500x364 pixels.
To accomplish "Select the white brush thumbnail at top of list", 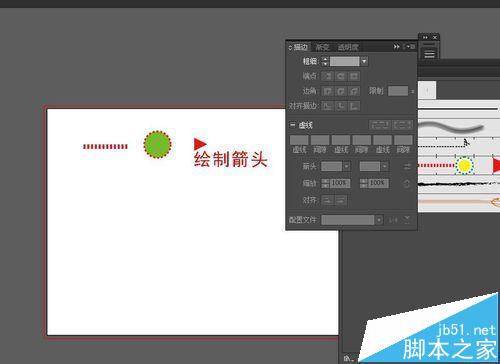I will (427, 90).
